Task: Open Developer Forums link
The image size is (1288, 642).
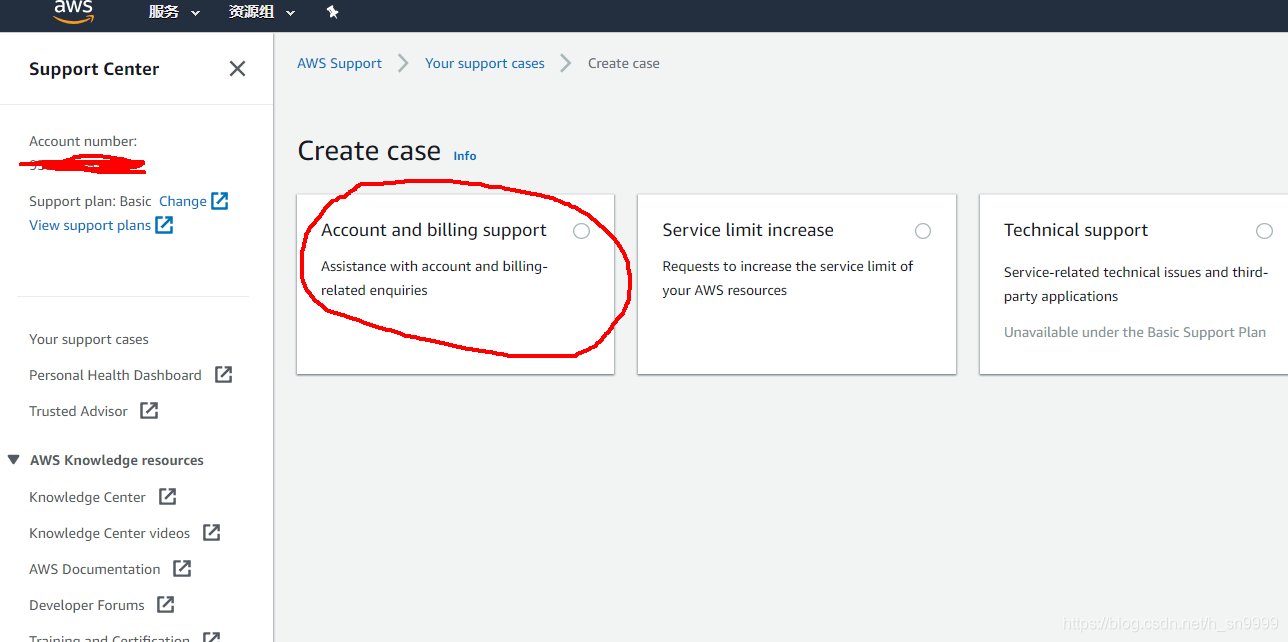Action: tap(87, 605)
